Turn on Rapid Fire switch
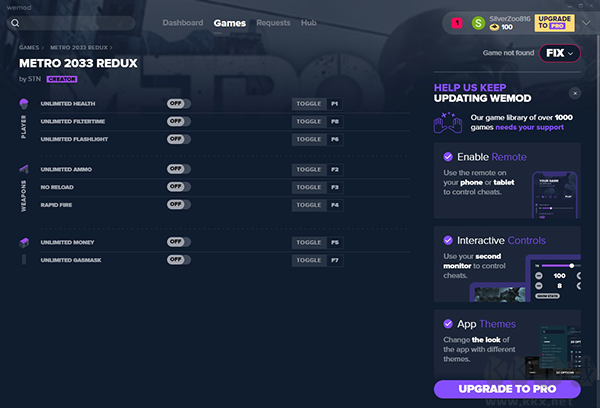The height and width of the screenshot is (408, 600). coord(178,204)
